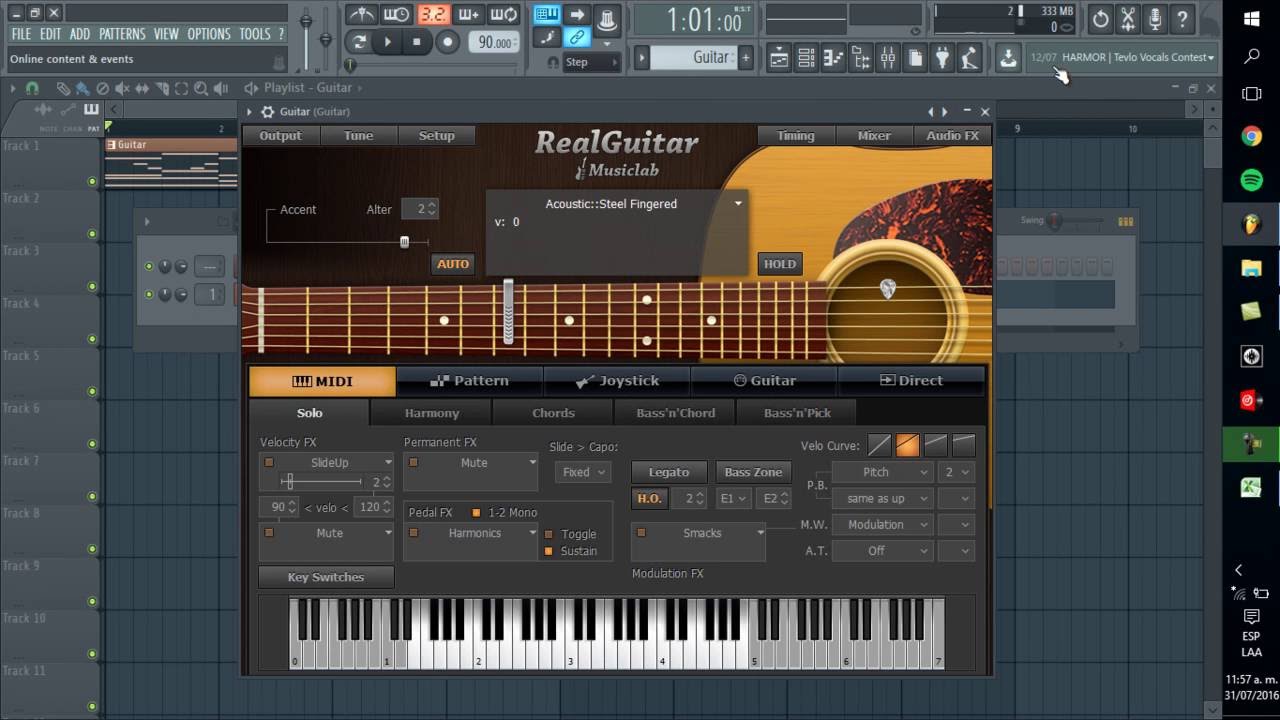The height and width of the screenshot is (720, 1280).
Task: Toggle the link/chain multilink icon
Action: pyautogui.click(x=577, y=38)
